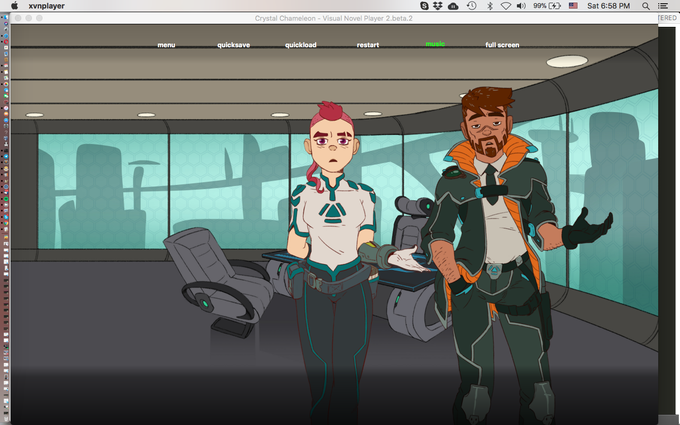Click the quicksave button
The height and width of the screenshot is (425, 680).
pos(233,45)
